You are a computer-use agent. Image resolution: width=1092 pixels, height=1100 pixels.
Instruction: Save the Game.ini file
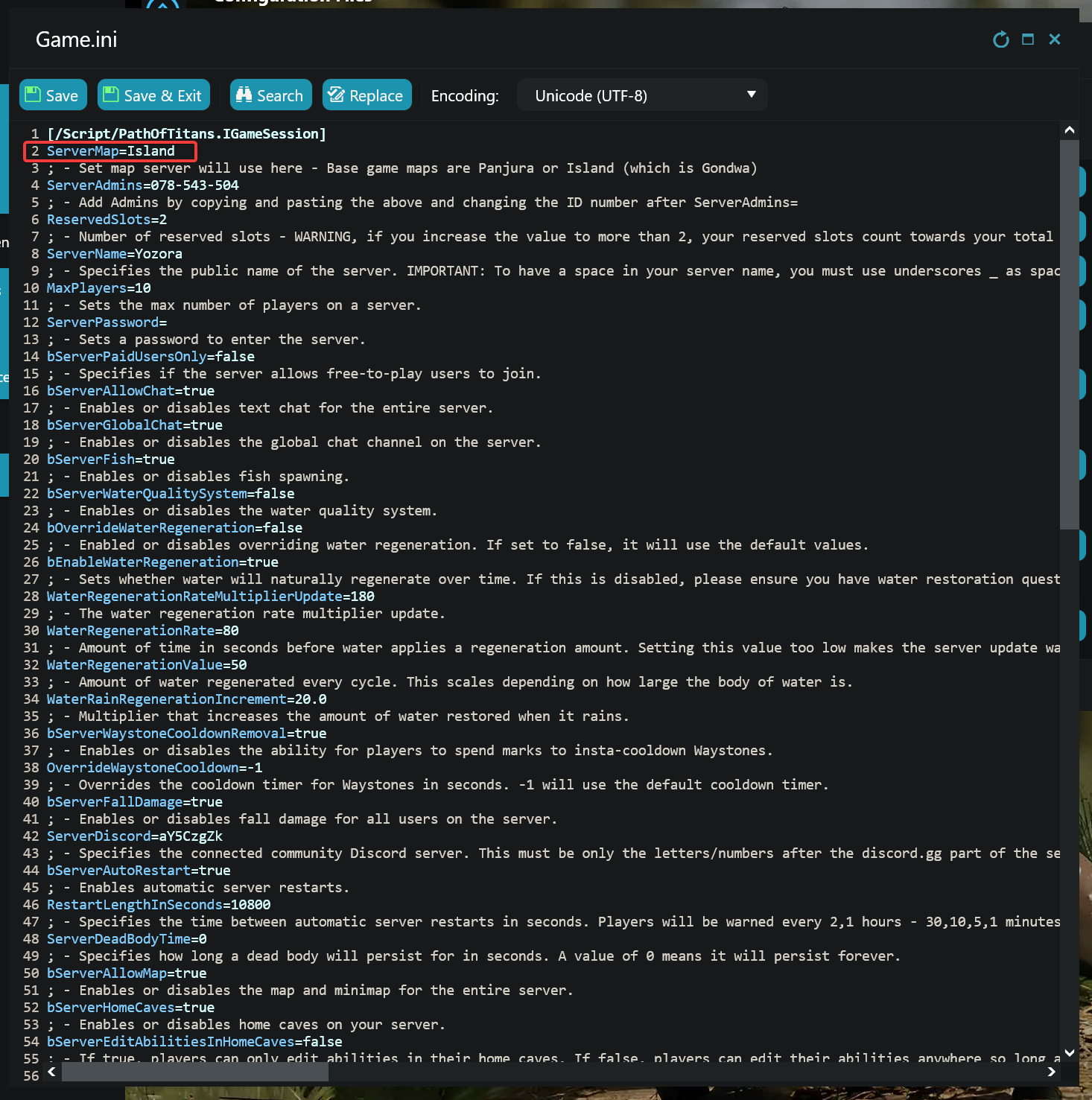(53, 95)
